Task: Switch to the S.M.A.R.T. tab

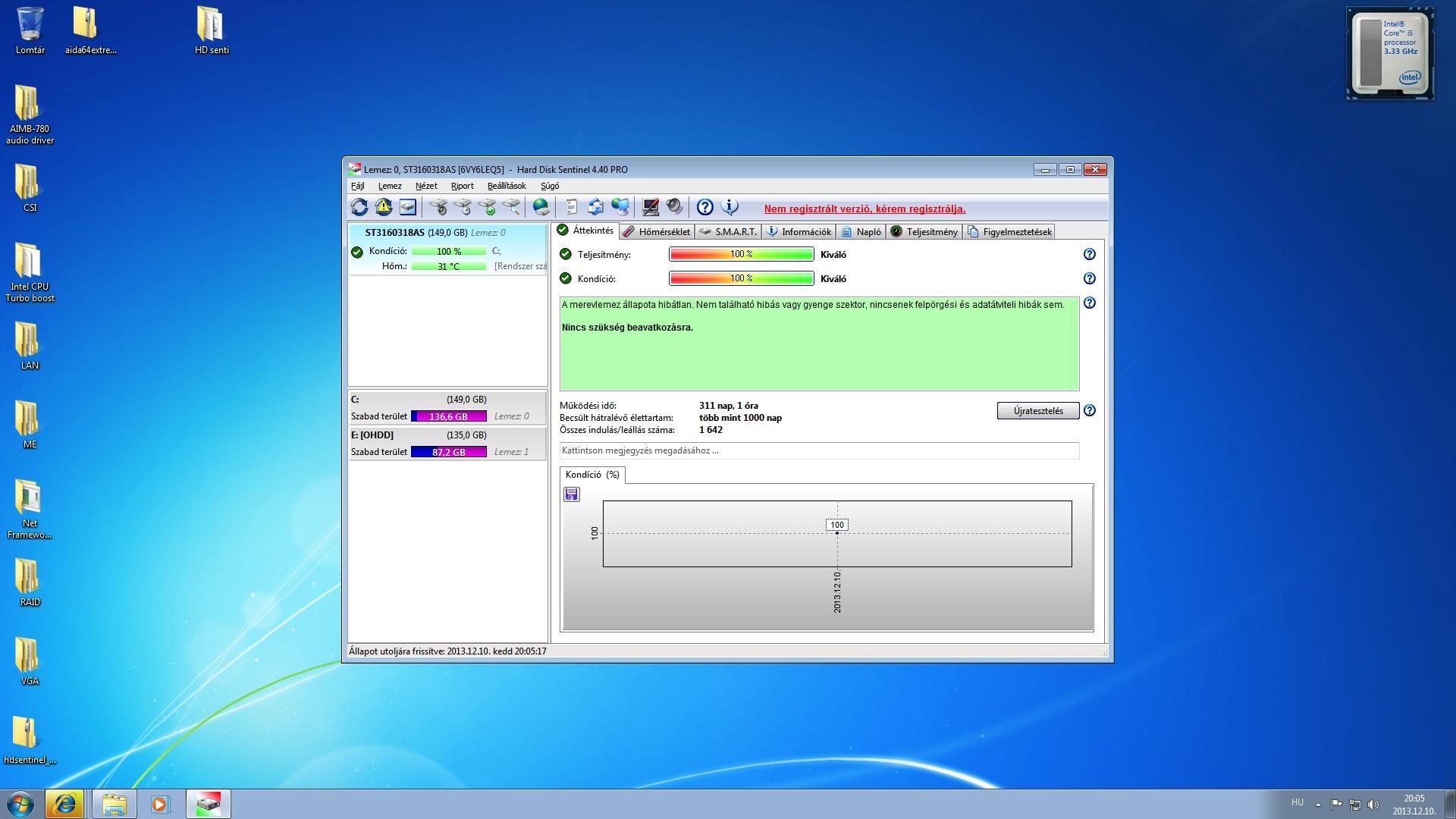Action: pos(728,232)
